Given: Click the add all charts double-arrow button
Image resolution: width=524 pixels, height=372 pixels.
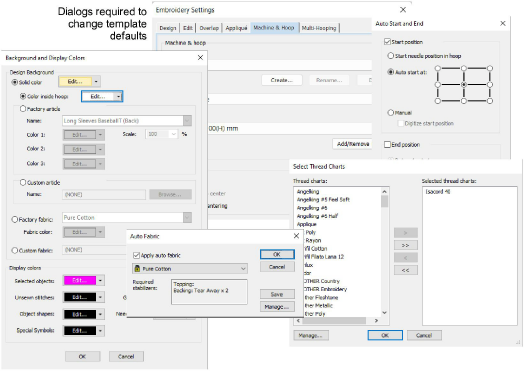Looking at the screenshot, I should click(x=406, y=245).
